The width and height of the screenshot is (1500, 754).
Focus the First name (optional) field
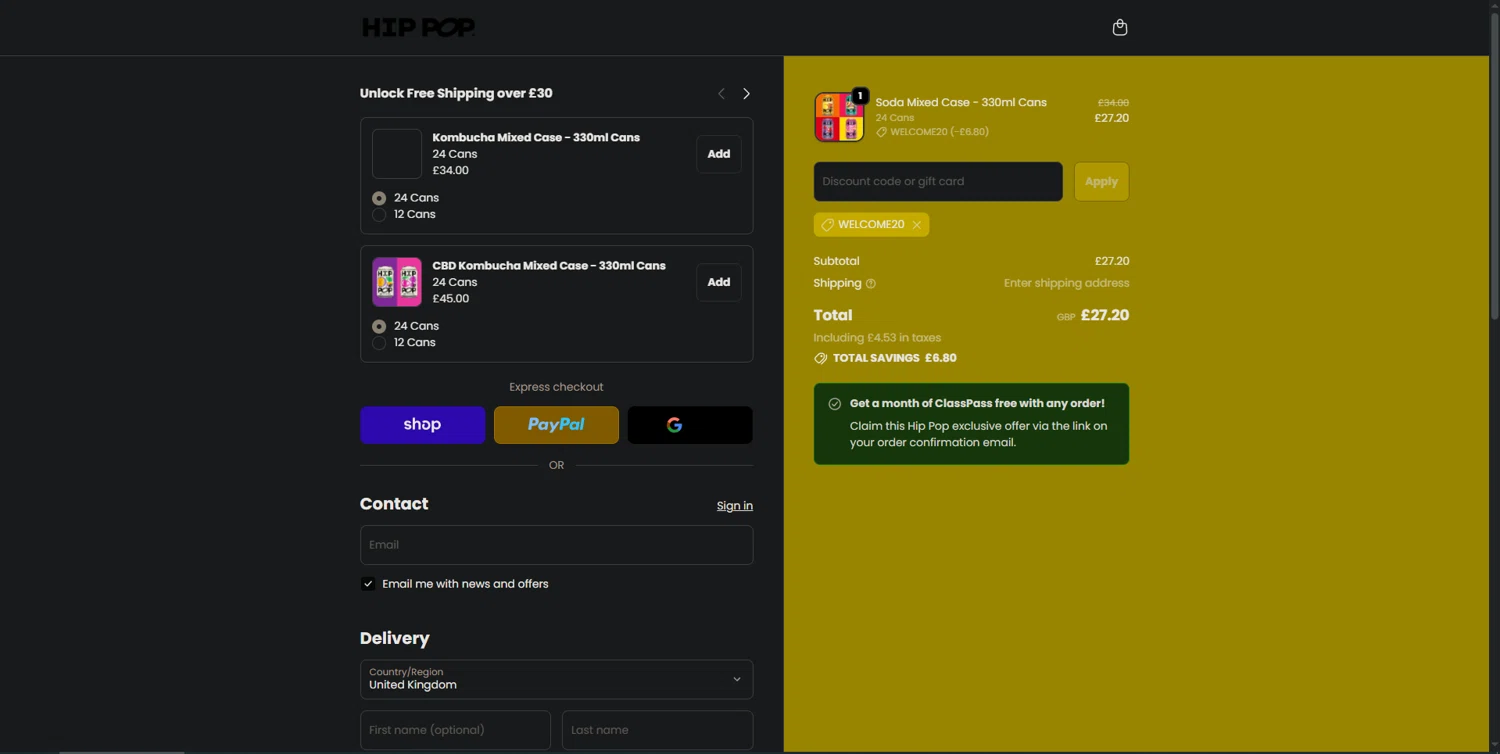tap(455, 730)
